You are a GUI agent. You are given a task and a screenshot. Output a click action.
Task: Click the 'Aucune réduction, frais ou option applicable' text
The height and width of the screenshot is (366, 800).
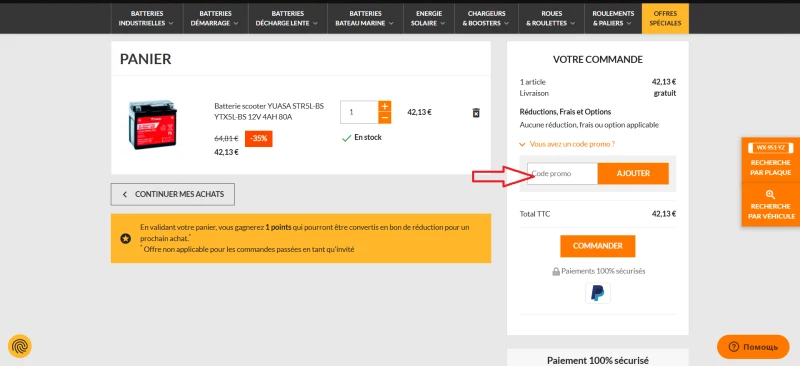[589, 125]
